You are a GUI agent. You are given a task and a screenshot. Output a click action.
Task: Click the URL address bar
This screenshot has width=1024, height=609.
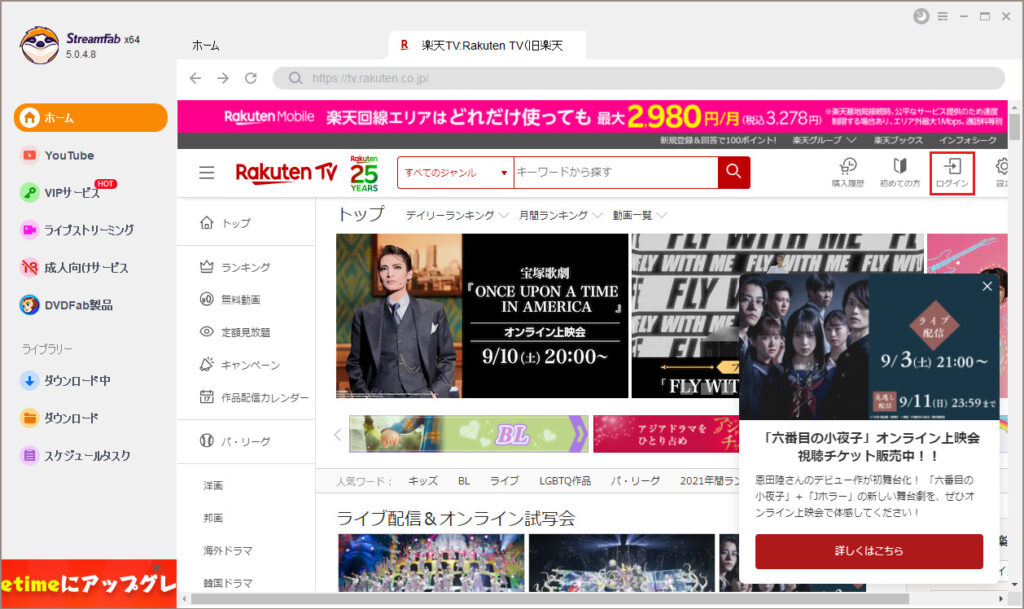pos(639,78)
